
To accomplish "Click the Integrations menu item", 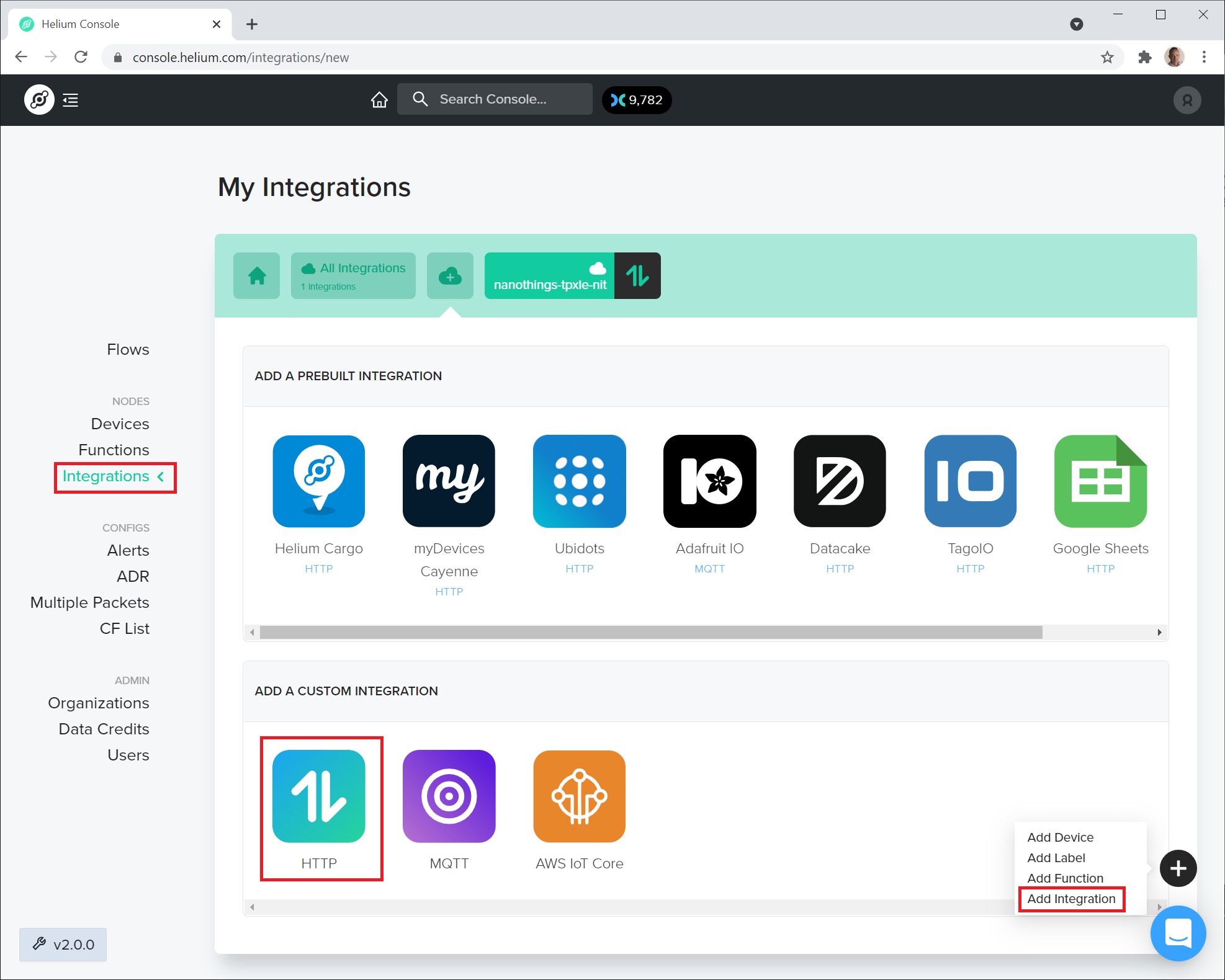I will coord(105,476).
